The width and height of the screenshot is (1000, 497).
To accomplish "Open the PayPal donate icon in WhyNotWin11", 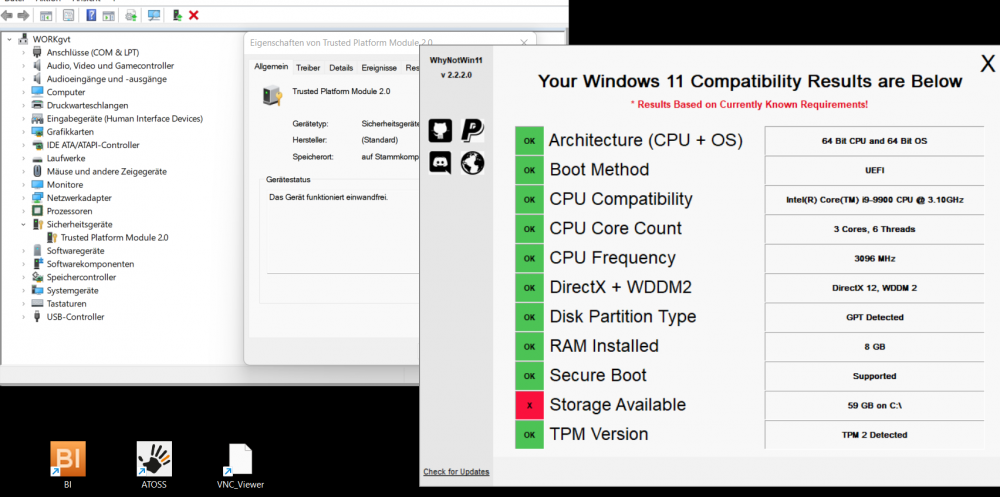I will 472,130.
